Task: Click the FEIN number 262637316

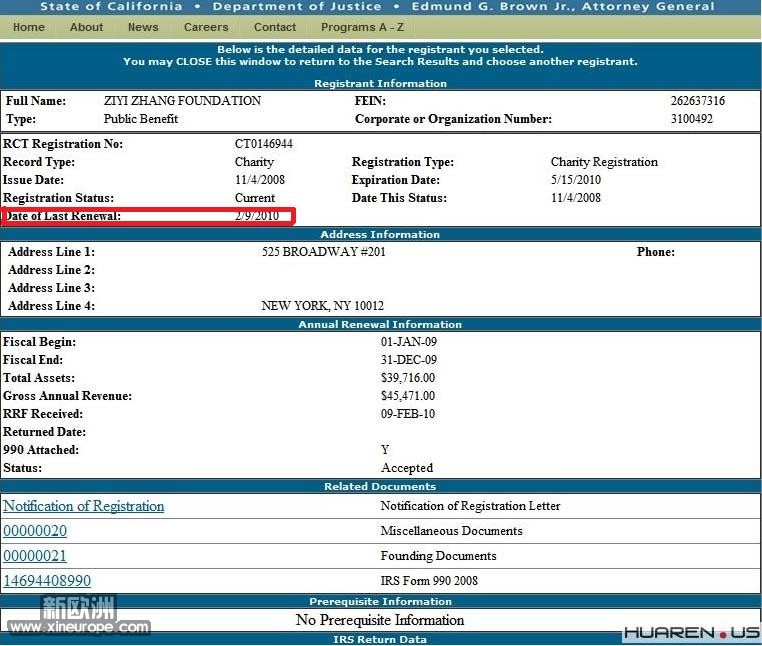Action: pos(697,101)
